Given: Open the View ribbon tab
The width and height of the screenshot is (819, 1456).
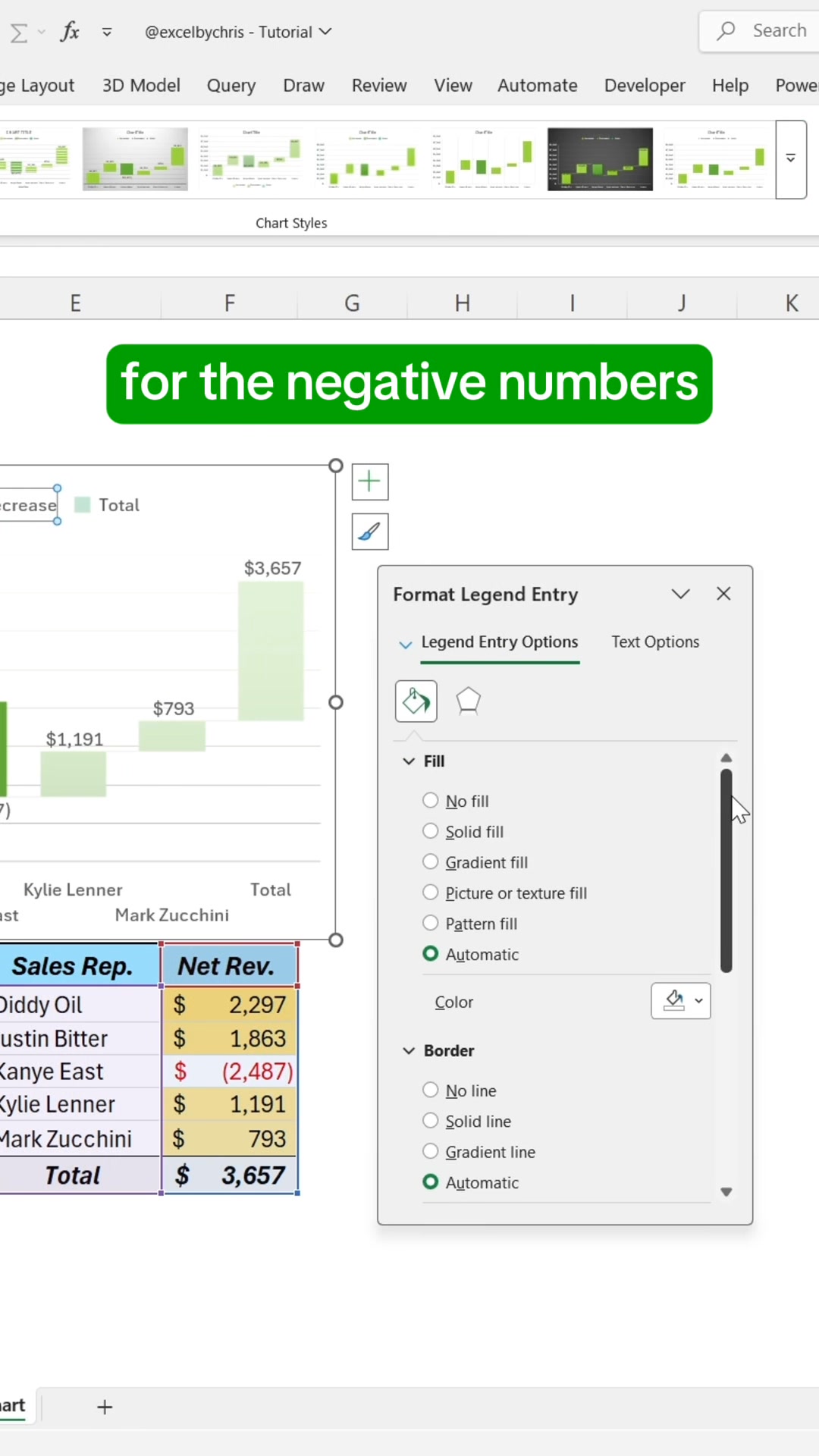Looking at the screenshot, I should (x=453, y=86).
